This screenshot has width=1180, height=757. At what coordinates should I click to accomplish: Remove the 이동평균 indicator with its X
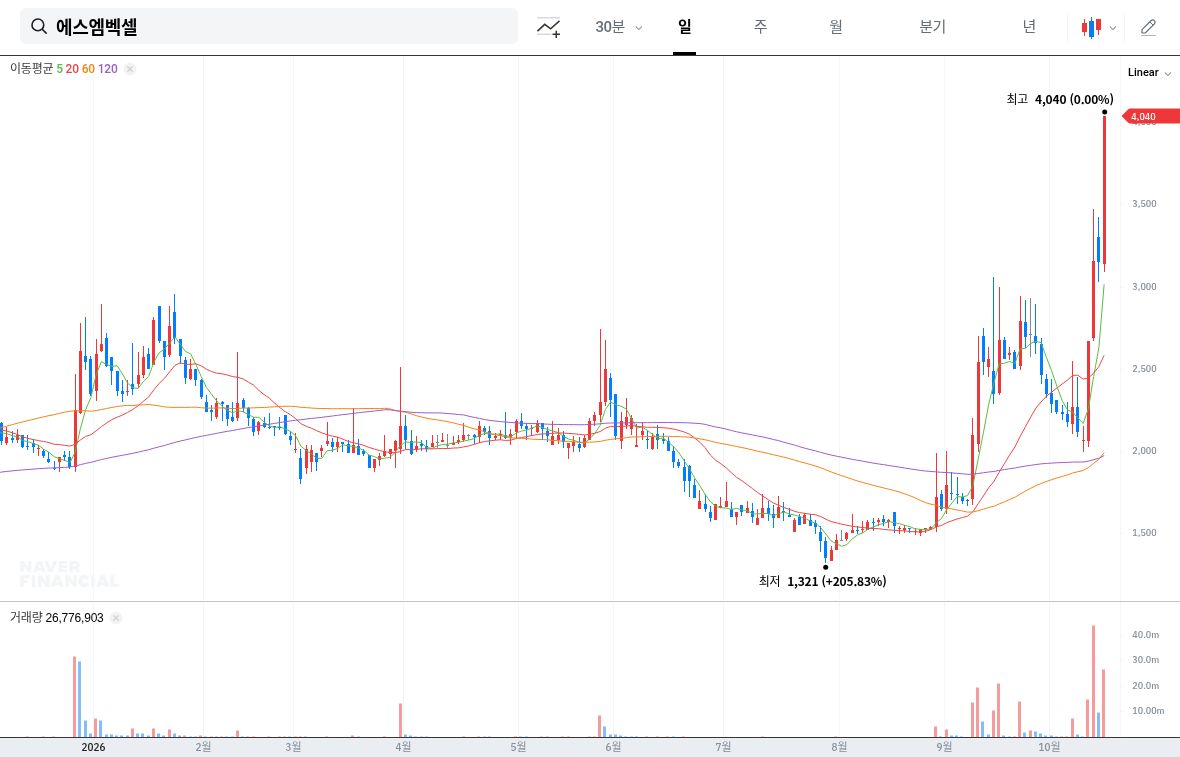point(130,69)
